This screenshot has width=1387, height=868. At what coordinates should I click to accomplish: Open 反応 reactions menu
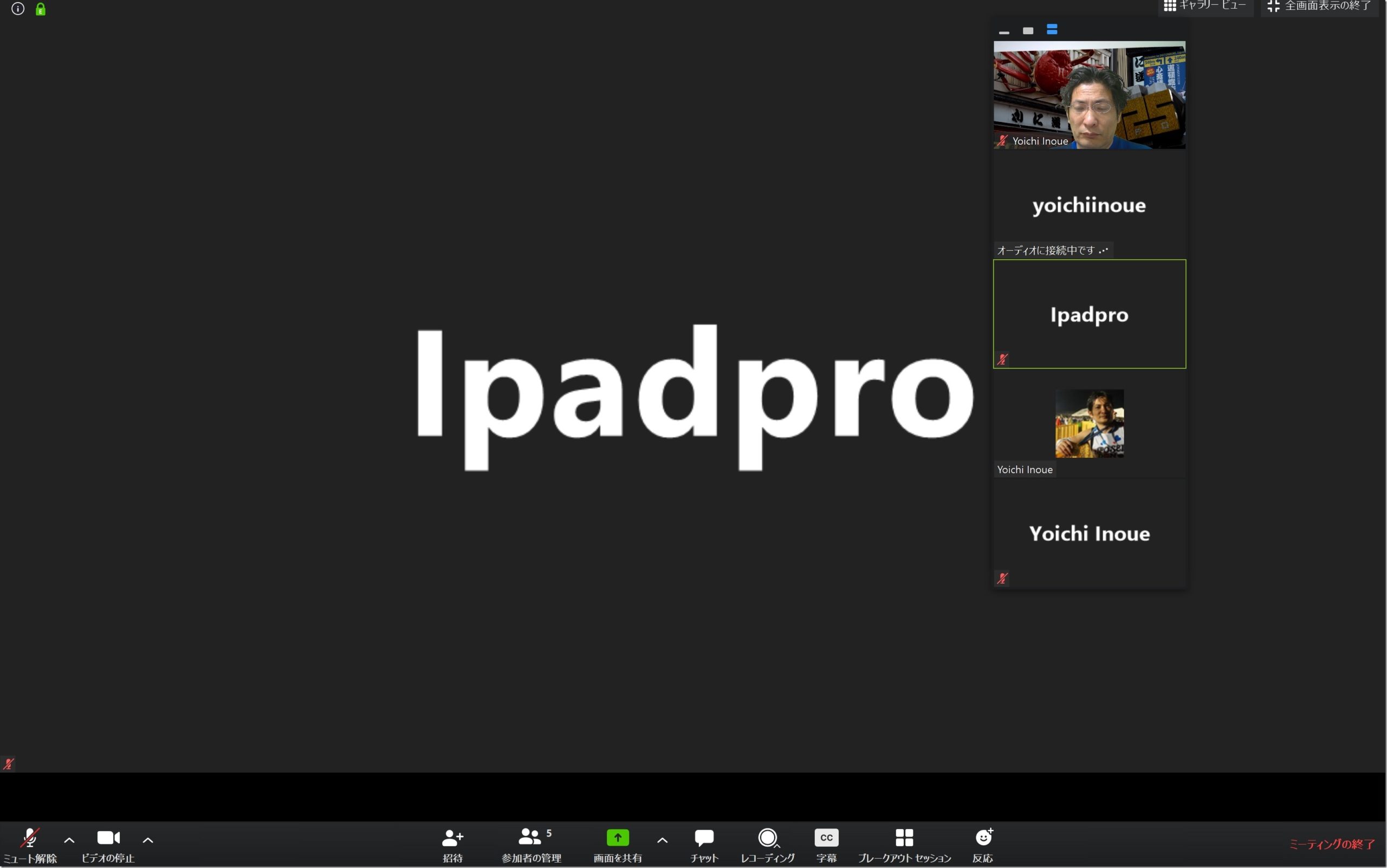point(983,846)
